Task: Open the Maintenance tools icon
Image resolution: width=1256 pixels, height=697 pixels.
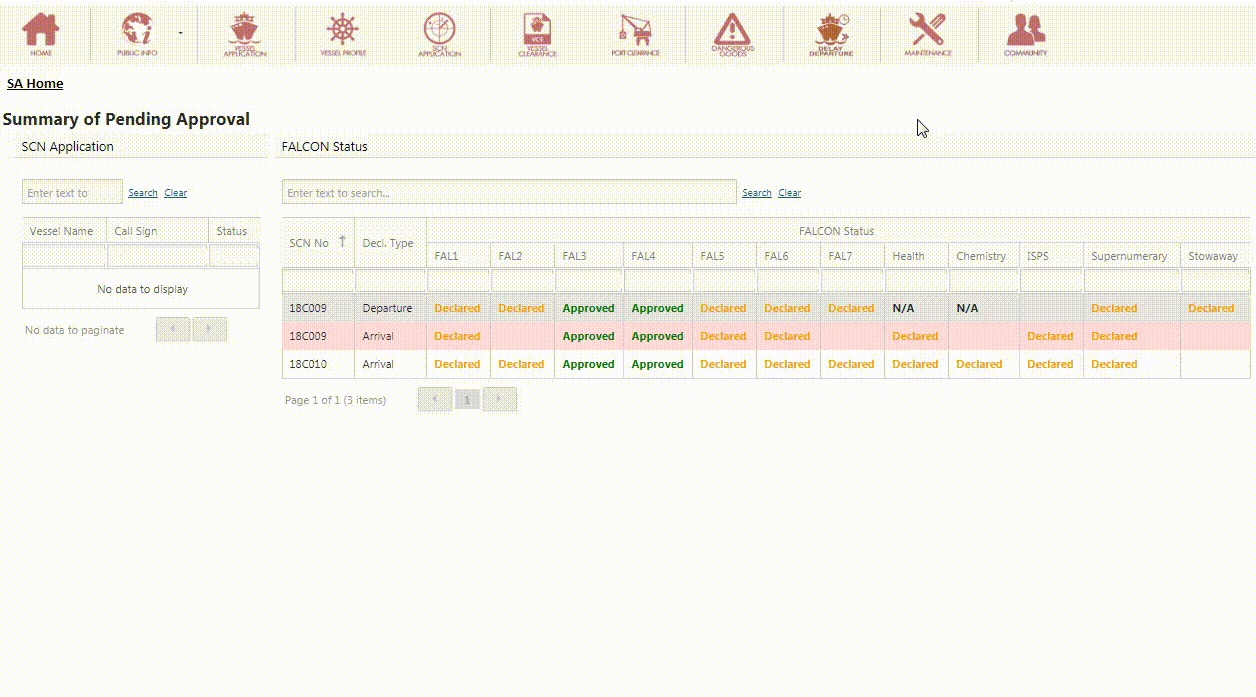Action: coord(928,34)
